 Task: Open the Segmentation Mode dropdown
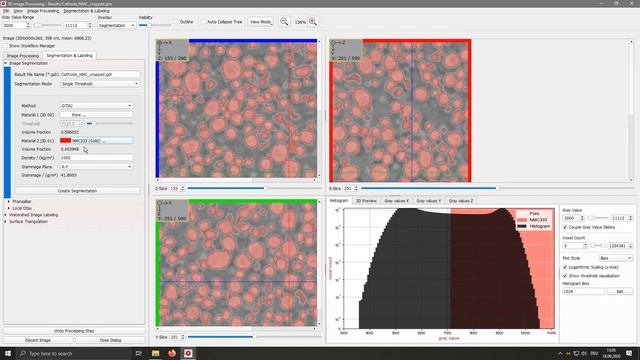click(x=100, y=84)
